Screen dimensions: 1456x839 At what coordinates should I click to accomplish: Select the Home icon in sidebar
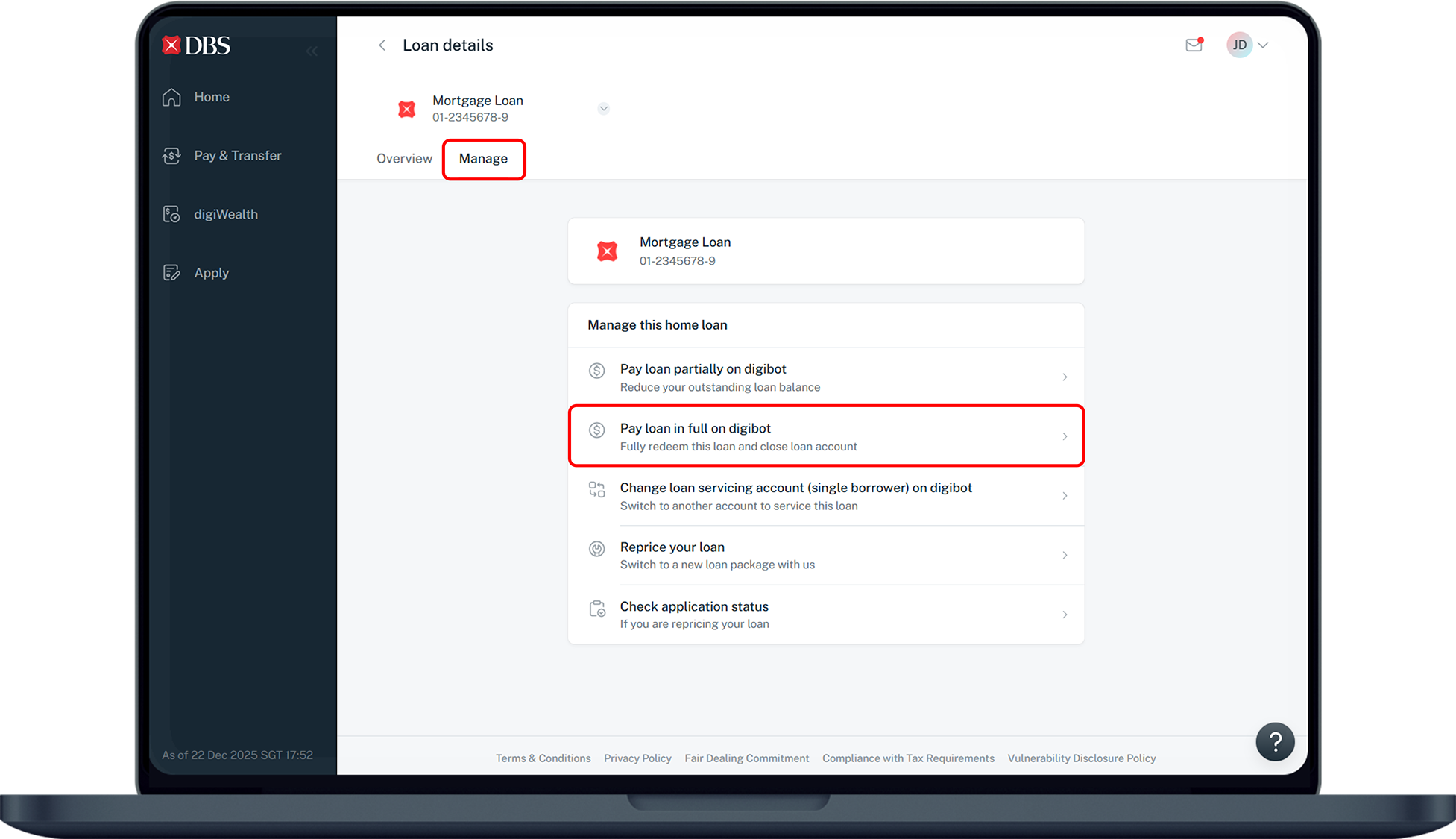pyautogui.click(x=171, y=97)
